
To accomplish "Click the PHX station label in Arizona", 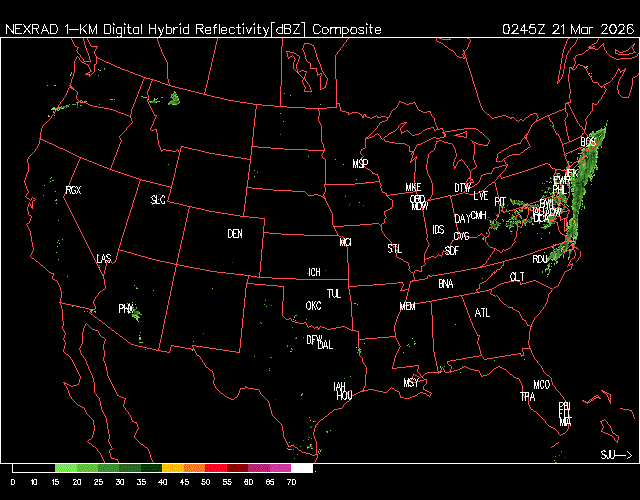I will (126, 308).
